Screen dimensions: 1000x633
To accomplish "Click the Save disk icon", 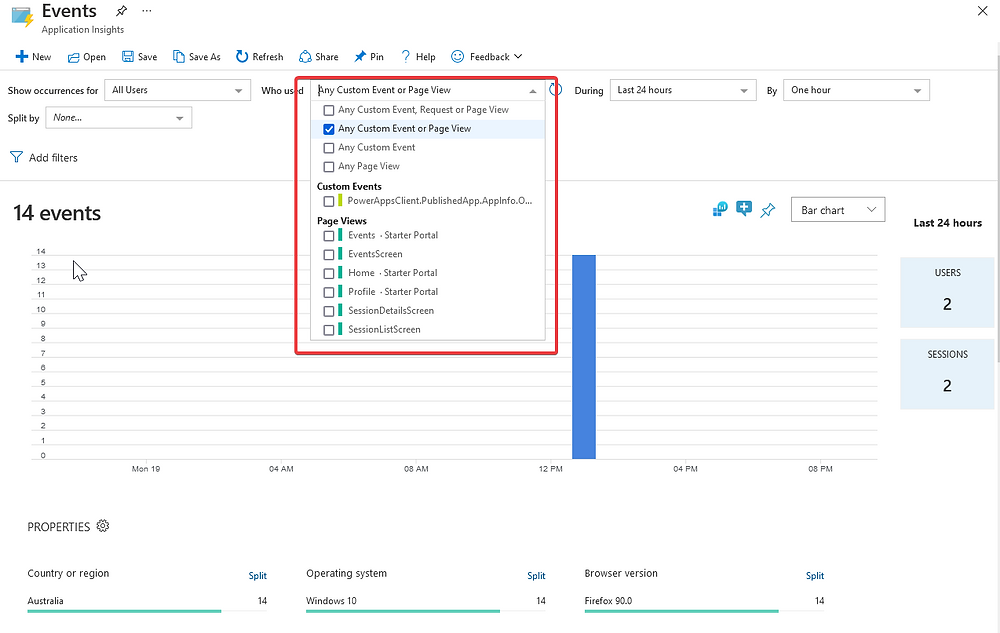I will [128, 57].
